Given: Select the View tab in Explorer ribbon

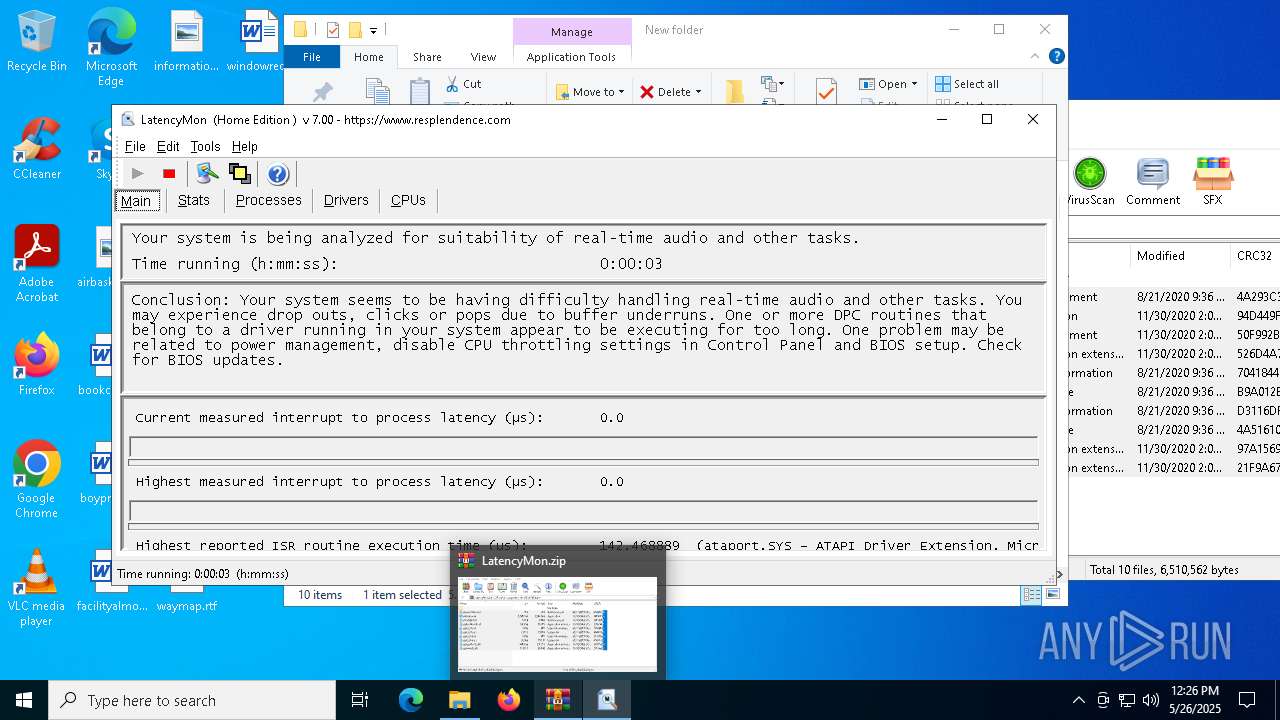Looking at the screenshot, I should pyautogui.click(x=483, y=57).
